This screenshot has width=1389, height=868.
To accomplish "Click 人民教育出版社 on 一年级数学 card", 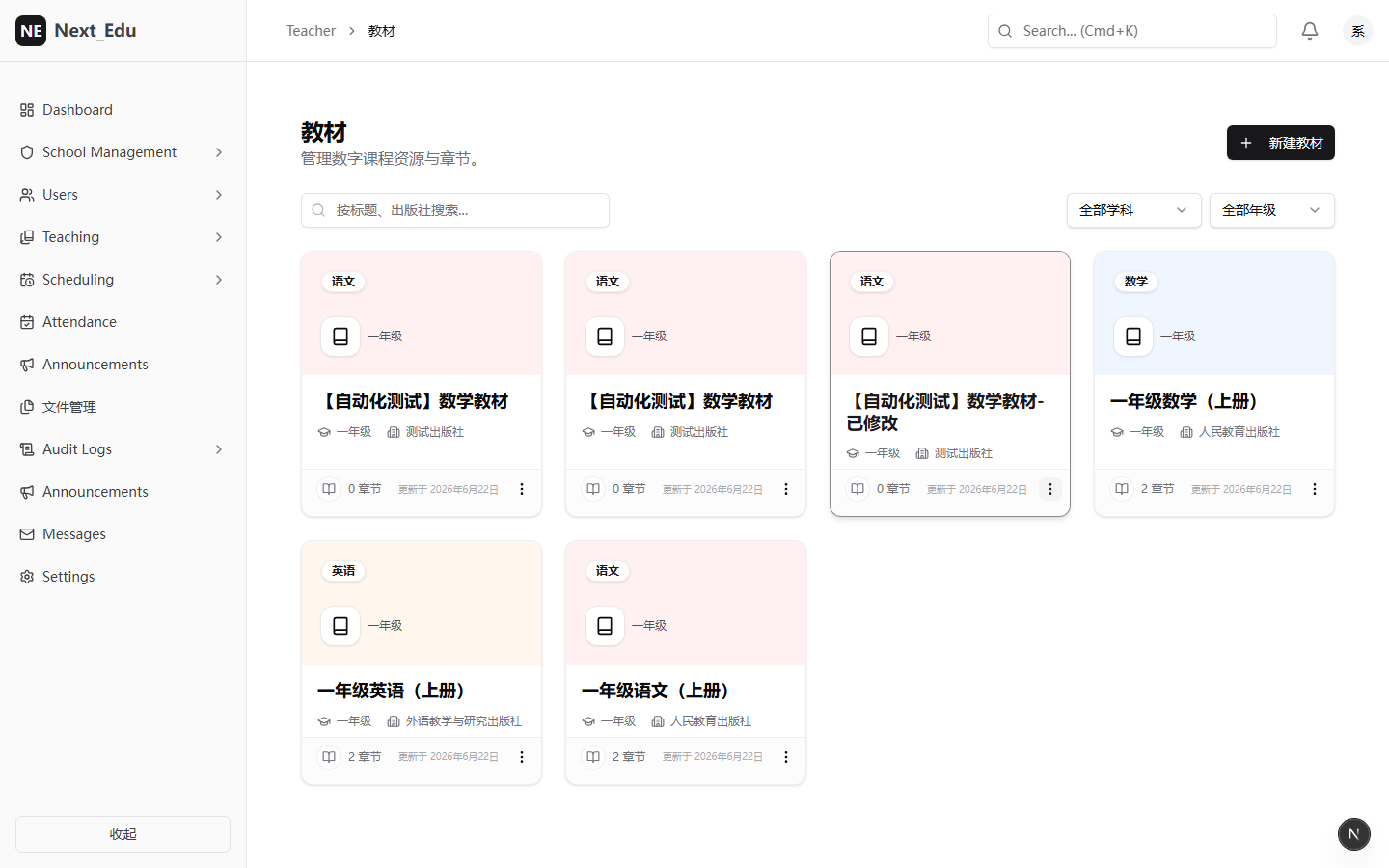I will point(1239,432).
